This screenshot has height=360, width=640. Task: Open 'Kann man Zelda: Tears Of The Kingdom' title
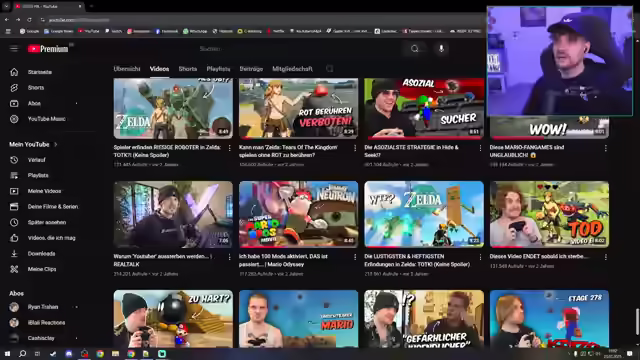point(288,151)
